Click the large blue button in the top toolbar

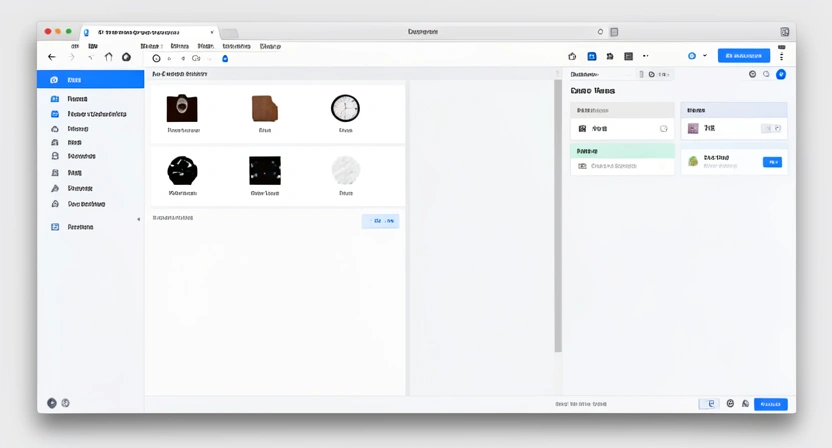click(743, 56)
